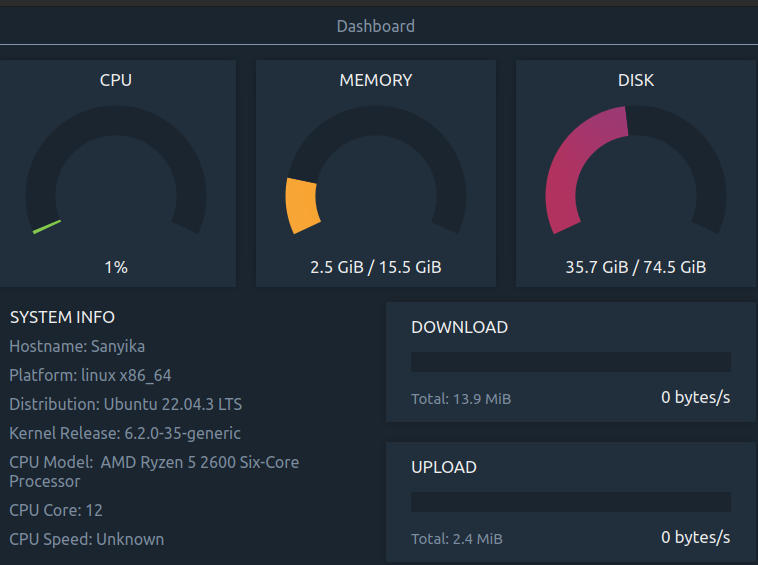Select the magenta disk usage arc
Image resolution: width=758 pixels, height=565 pixels.
click(x=582, y=164)
